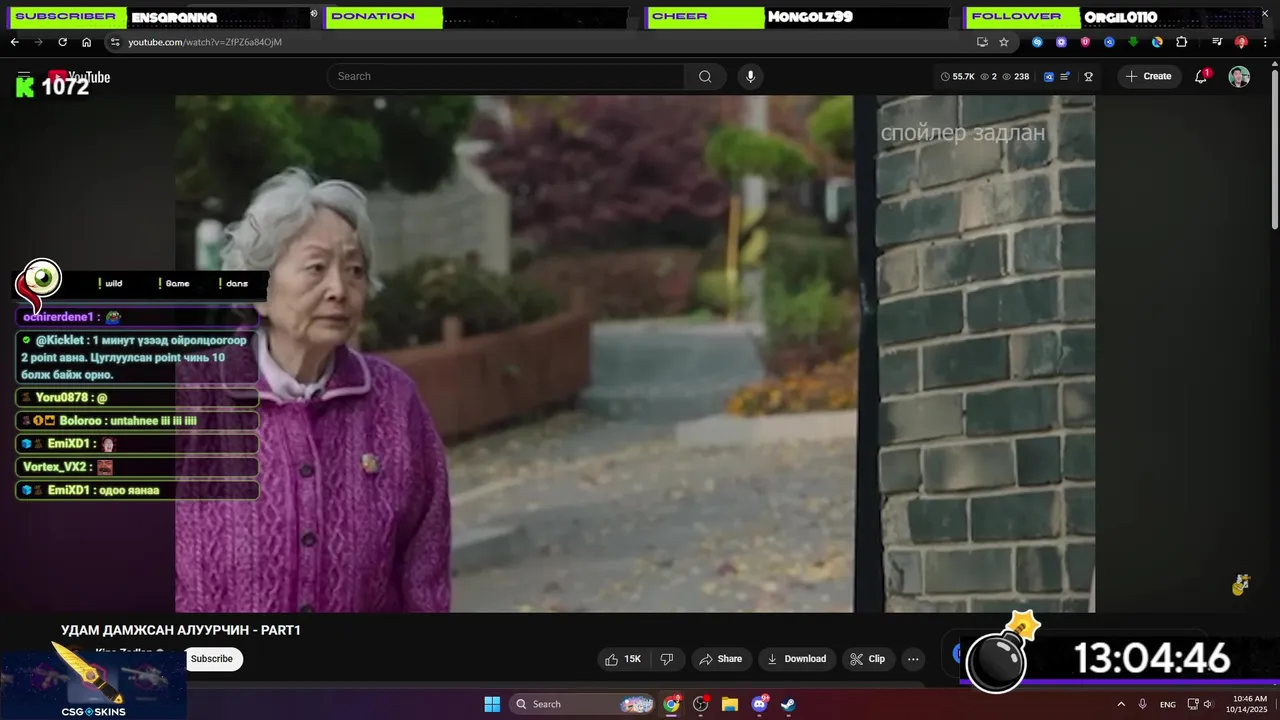Start voice search with microphone
The height and width of the screenshot is (720, 1280).
point(750,76)
